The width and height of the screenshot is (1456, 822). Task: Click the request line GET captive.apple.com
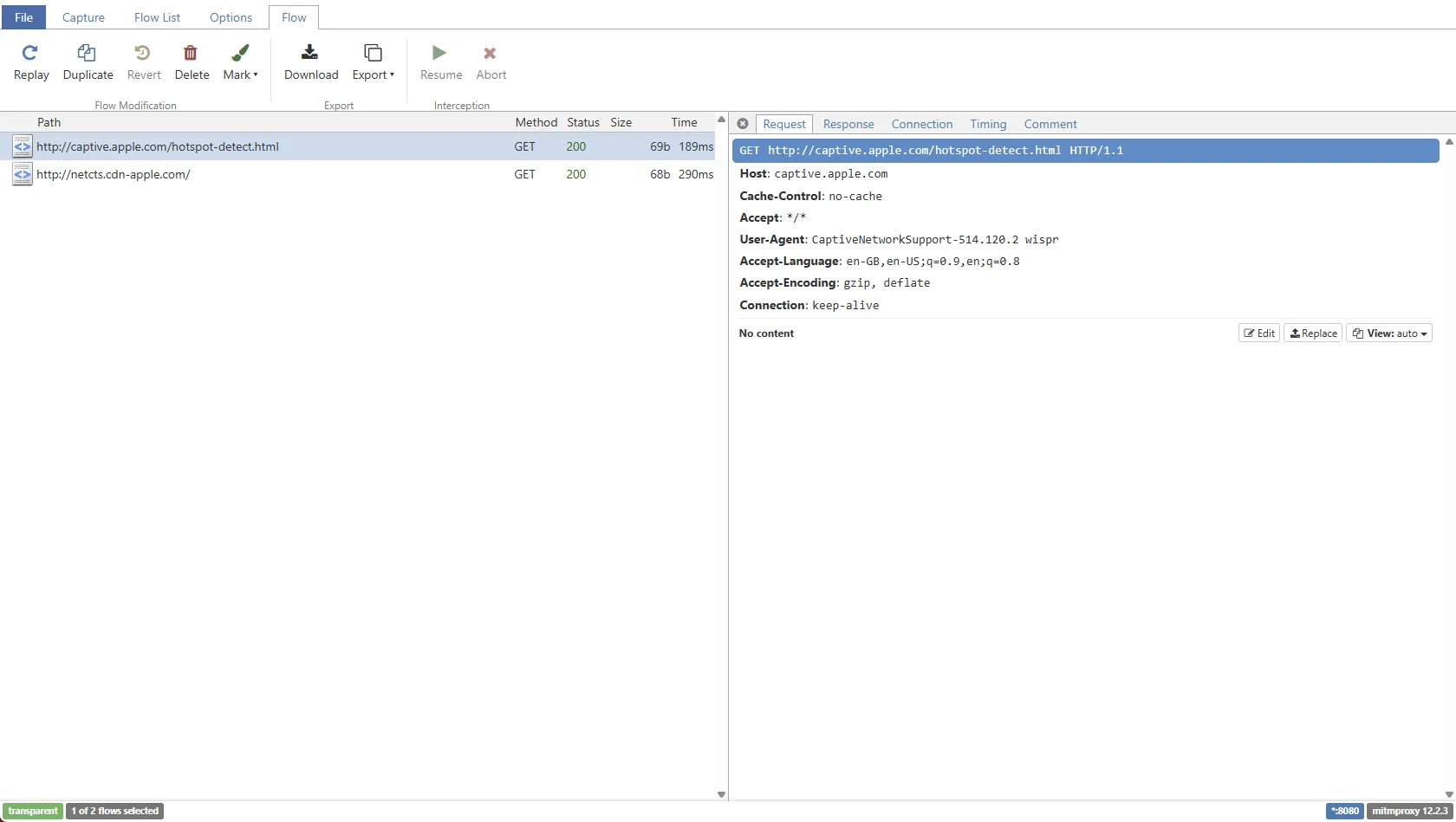[1085, 151]
